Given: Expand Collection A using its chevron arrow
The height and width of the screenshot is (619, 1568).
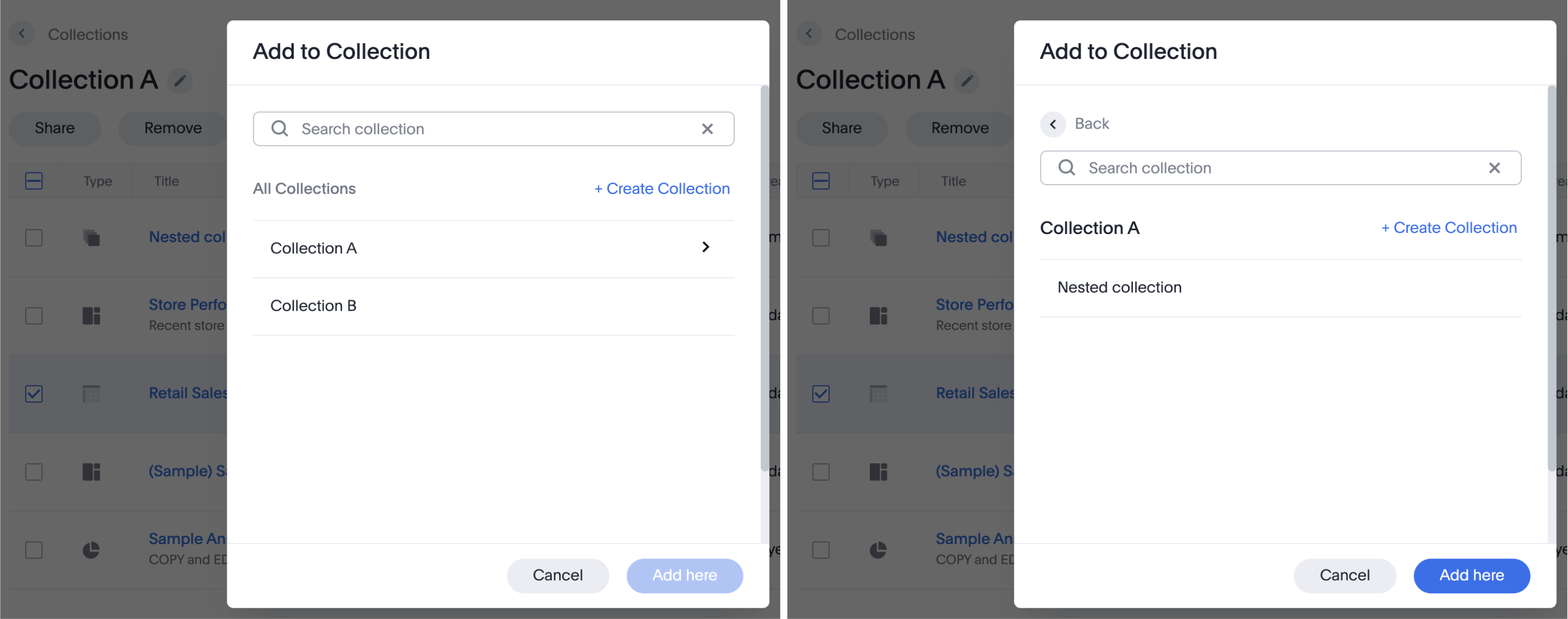Looking at the screenshot, I should point(705,247).
